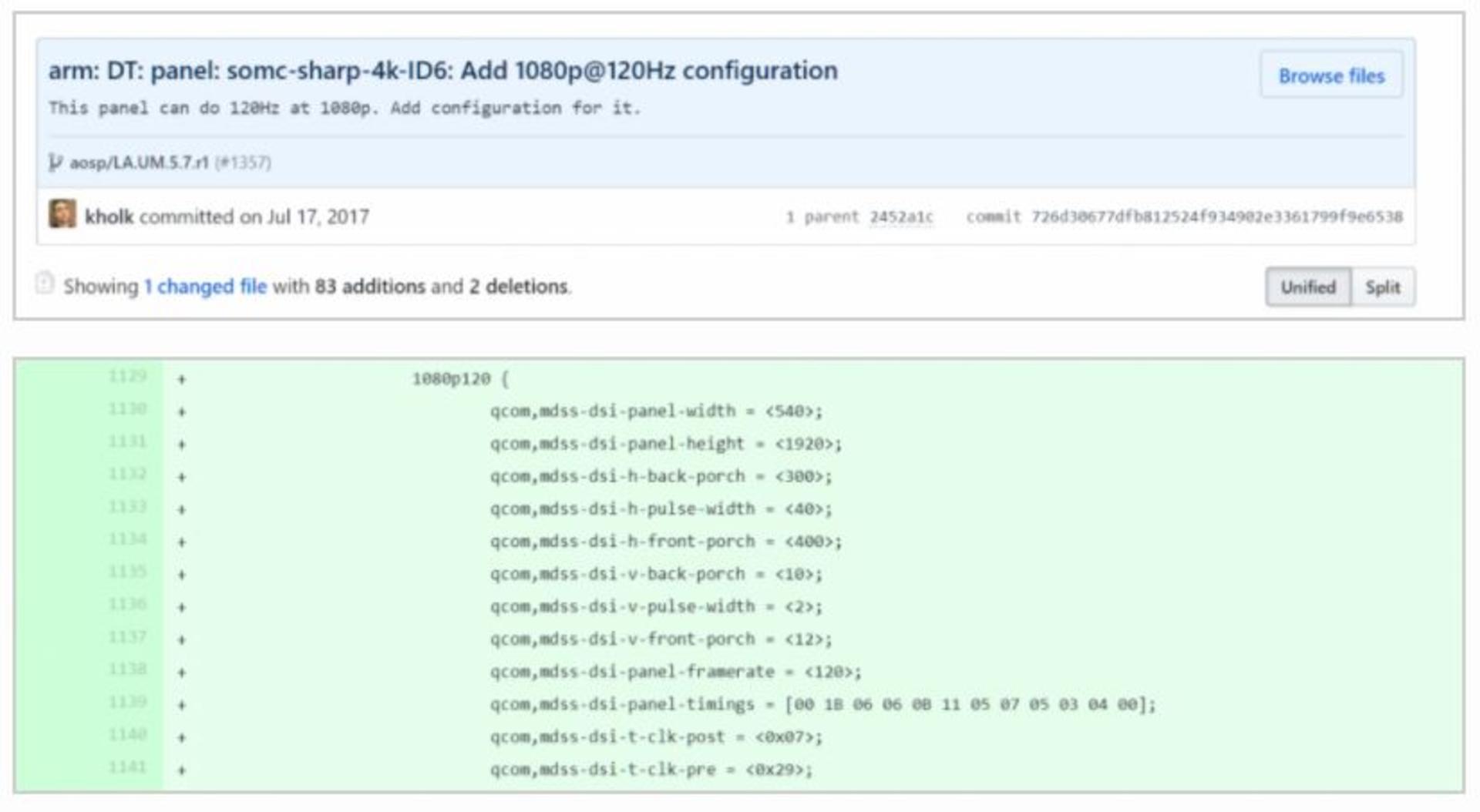Image resolution: width=1480 pixels, height=812 pixels.
Task: Click line number 1138 for panel-framerate
Action: point(127,669)
